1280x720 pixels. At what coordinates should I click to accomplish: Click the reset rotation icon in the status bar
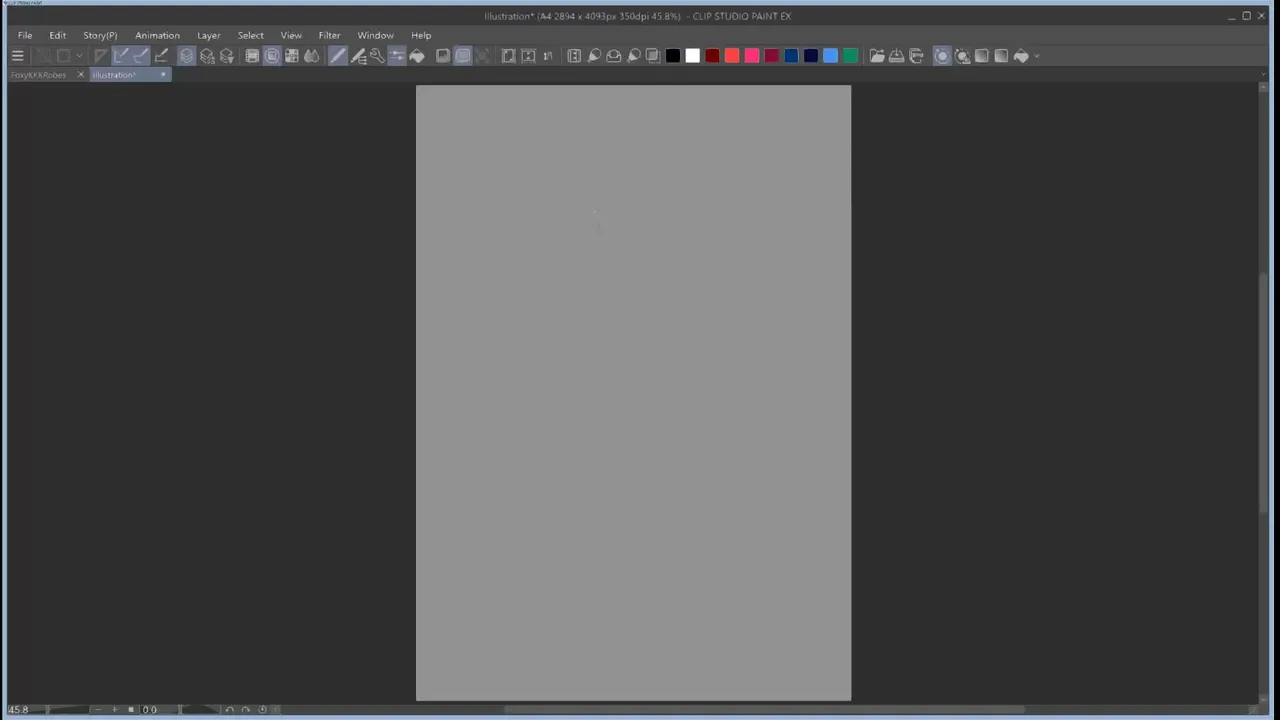coord(262,710)
